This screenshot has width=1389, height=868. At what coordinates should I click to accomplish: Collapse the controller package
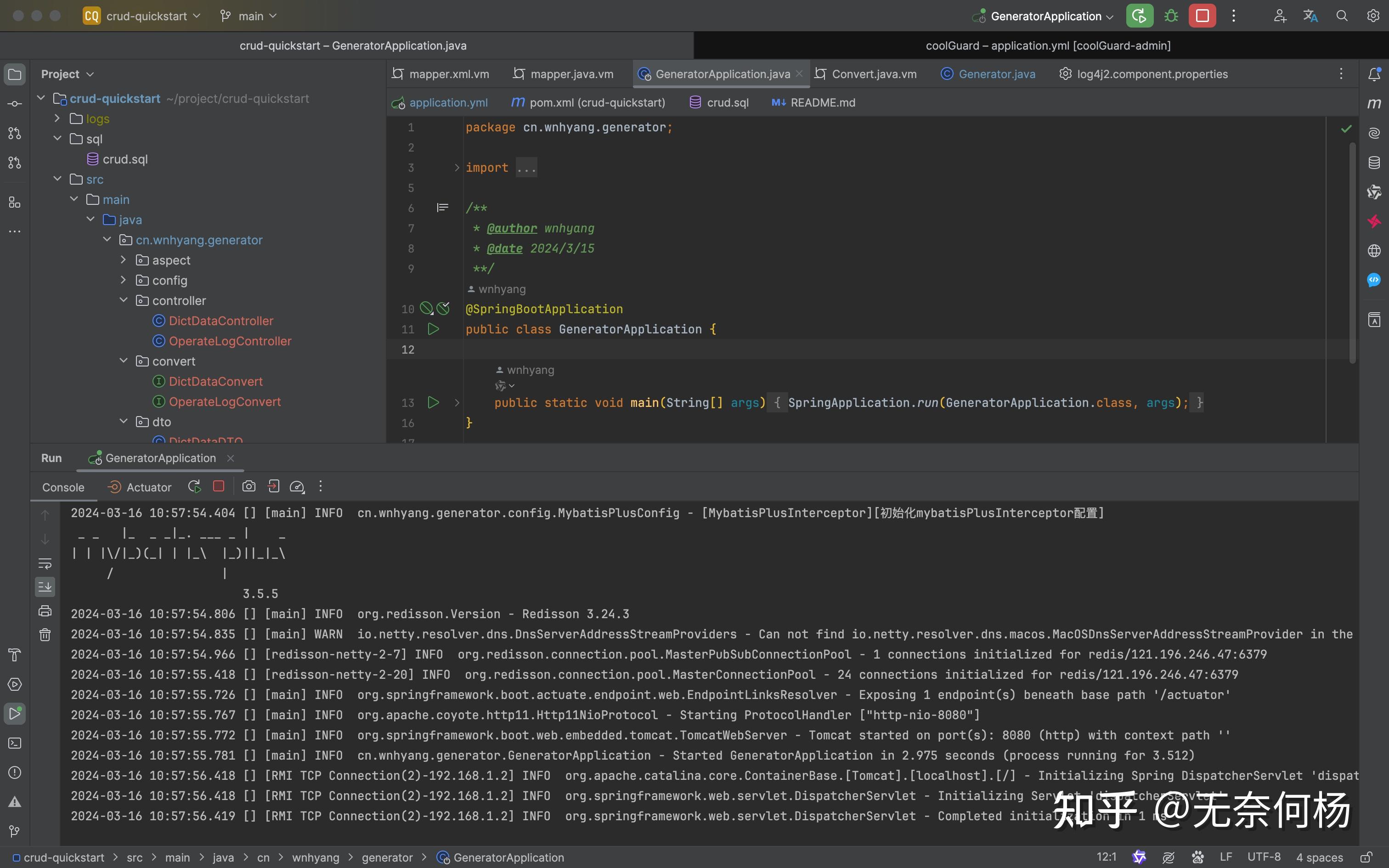[x=124, y=300]
